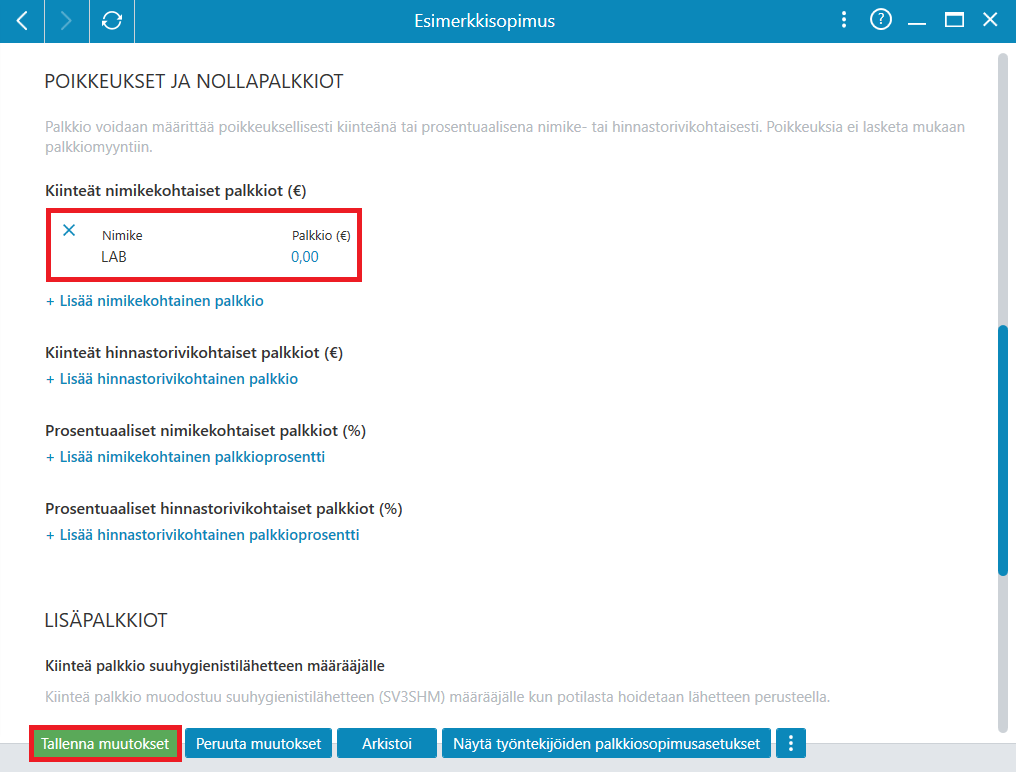Open the title bar three-dot menu
The image size is (1016, 772).
coord(843,19)
